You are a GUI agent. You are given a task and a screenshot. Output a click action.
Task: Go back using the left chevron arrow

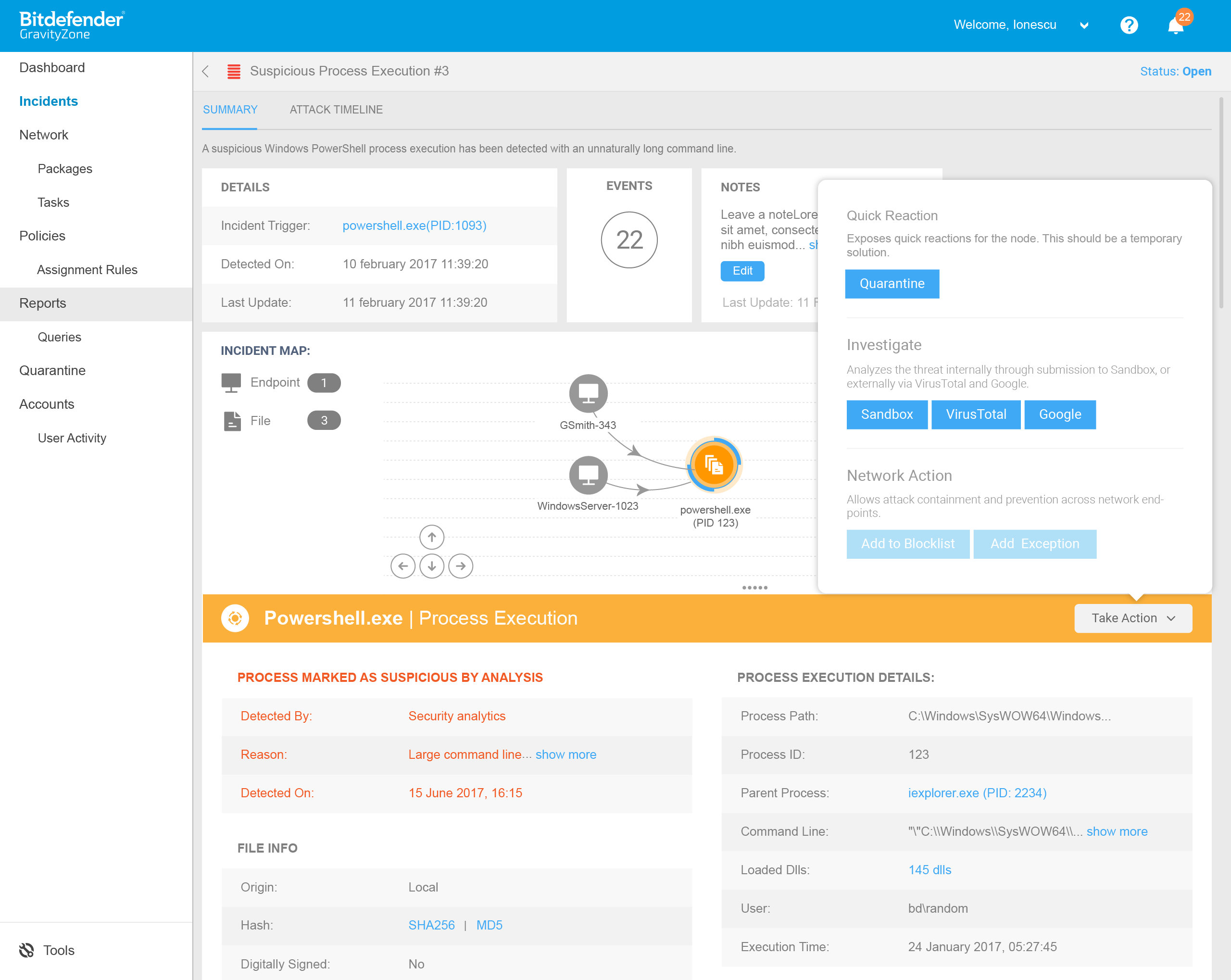click(x=205, y=71)
